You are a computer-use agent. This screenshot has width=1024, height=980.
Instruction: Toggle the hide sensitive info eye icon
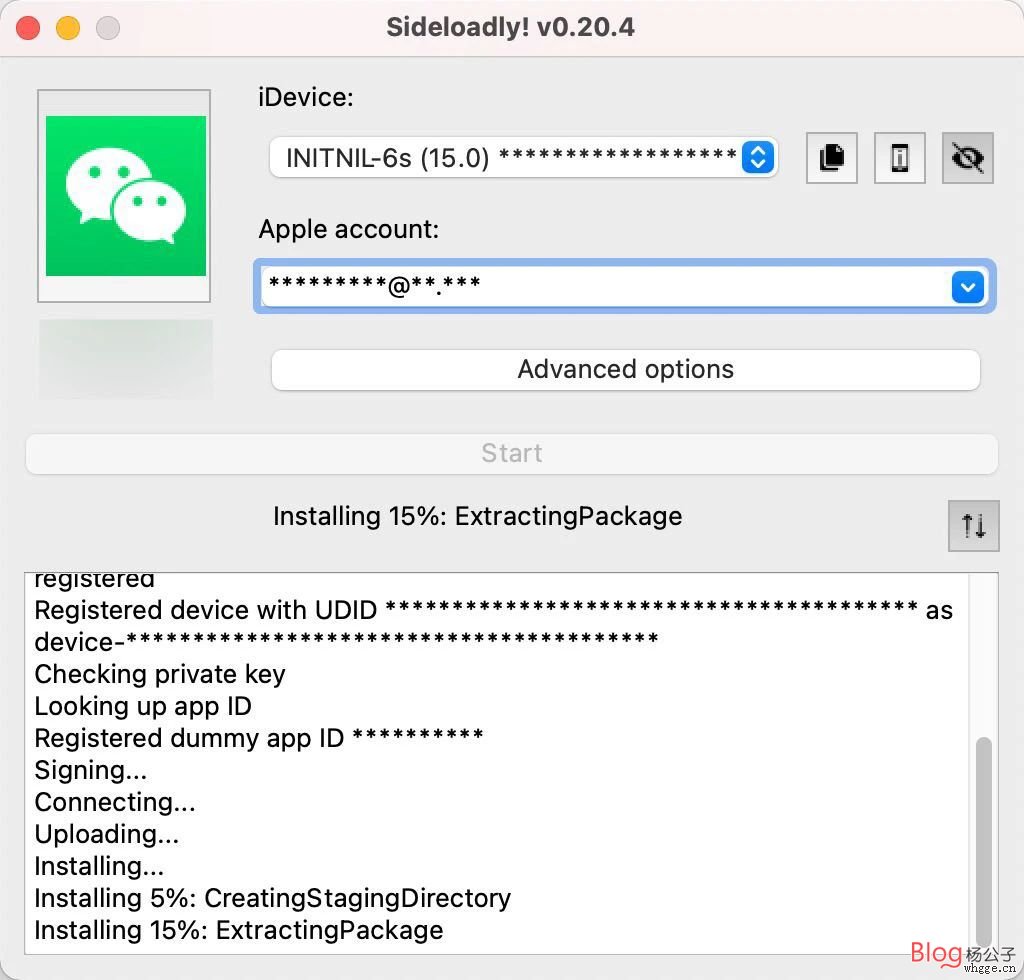point(967,158)
